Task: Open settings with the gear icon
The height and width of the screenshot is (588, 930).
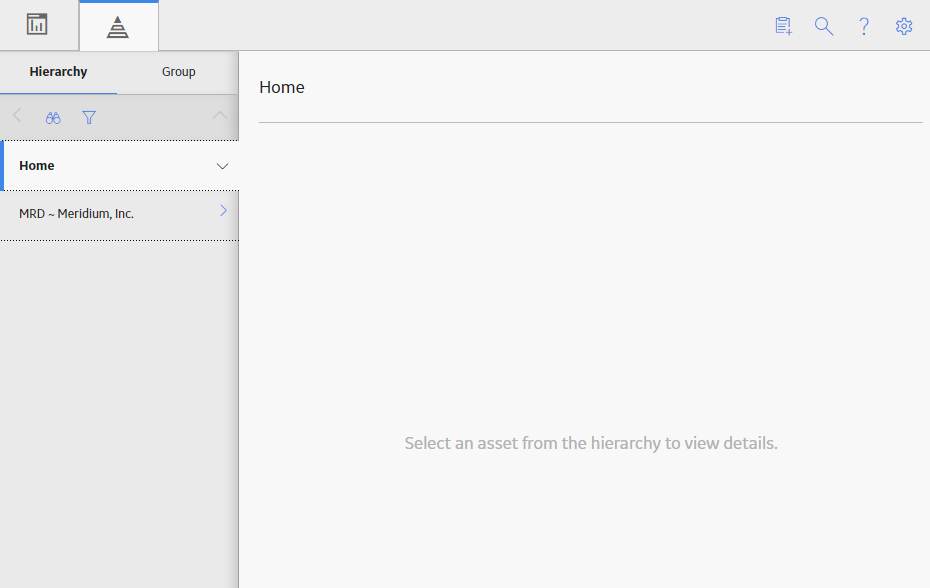Action: click(x=904, y=26)
